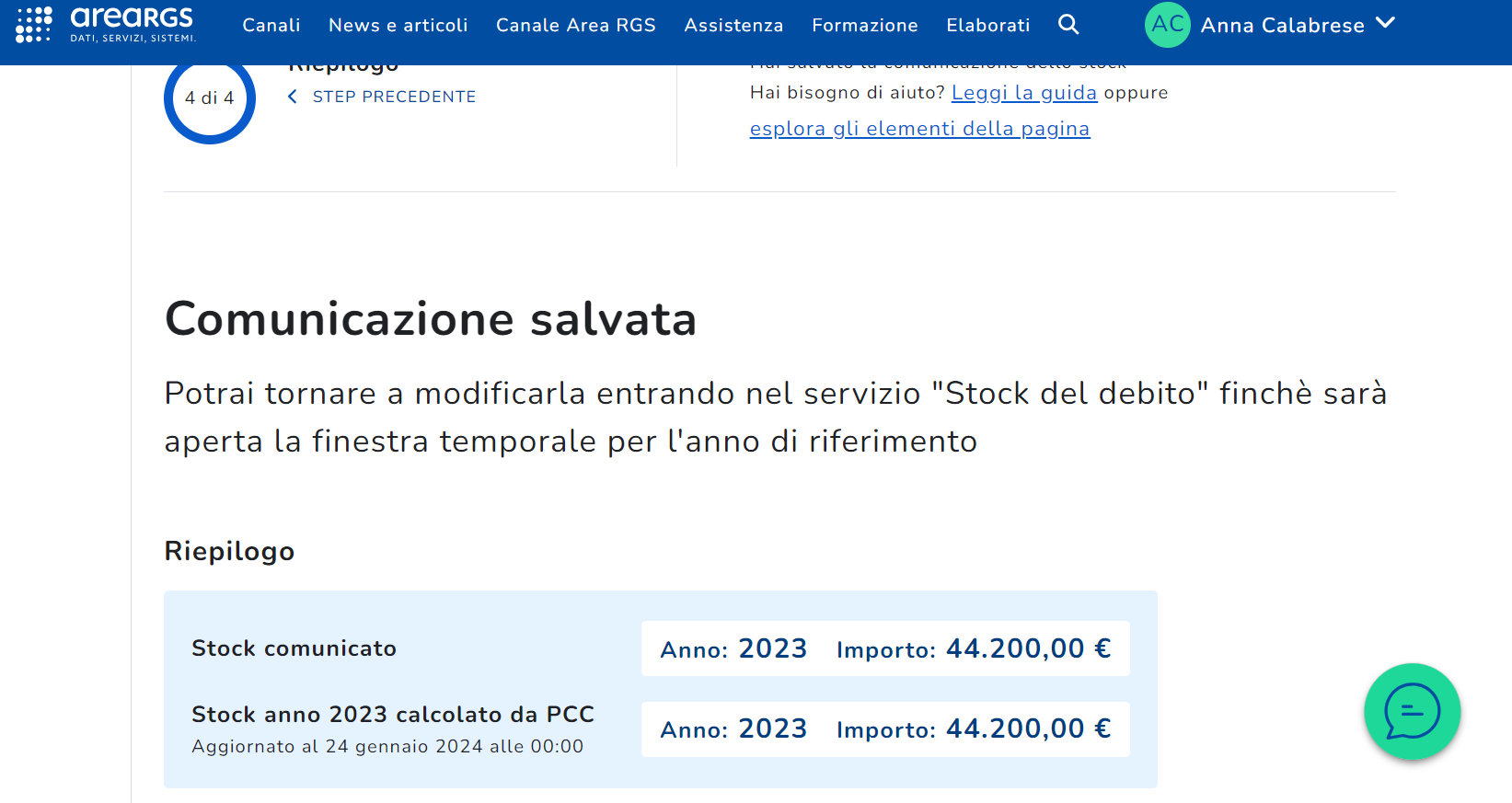
Task: Click the left chevron before Step Precedente
Action: tap(293, 97)
